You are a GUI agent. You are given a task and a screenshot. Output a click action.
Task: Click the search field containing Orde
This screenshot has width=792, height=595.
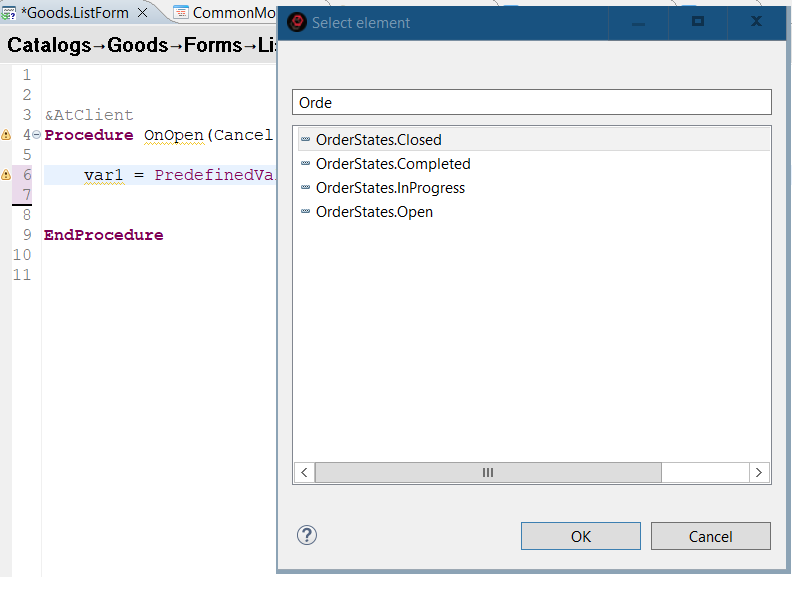click(x=531, y=102)
